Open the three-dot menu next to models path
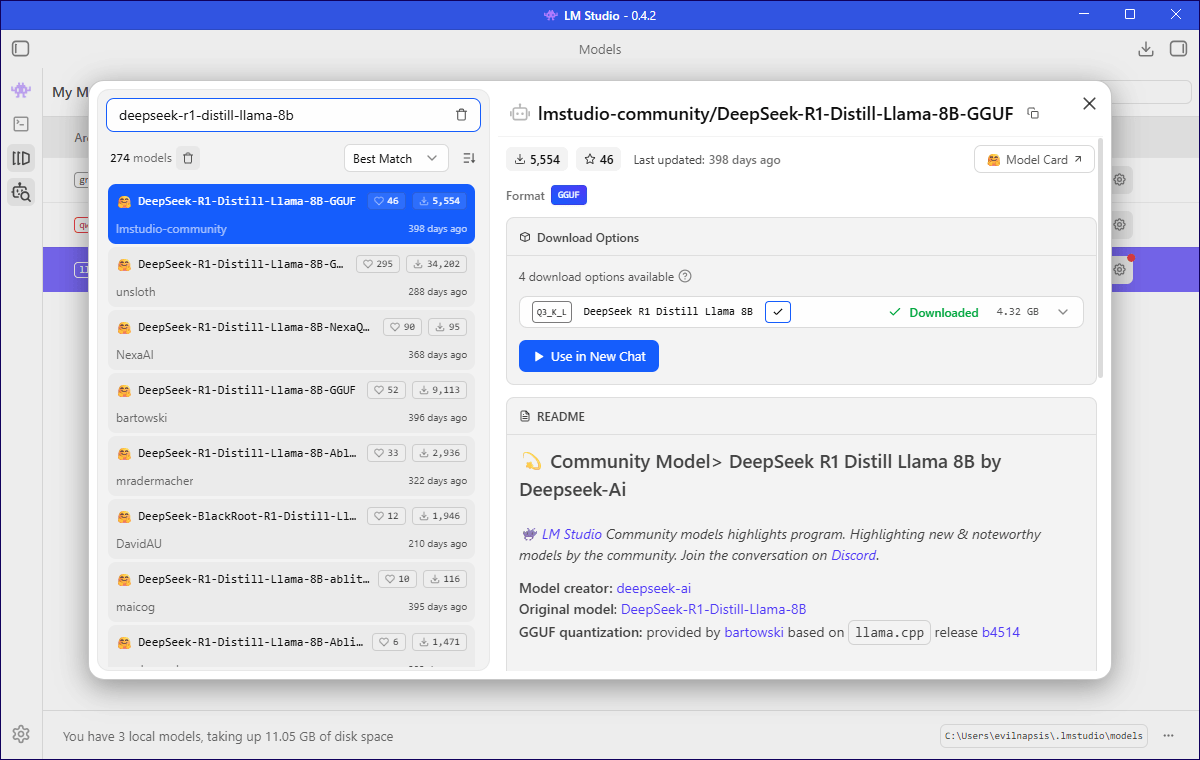The width and height of the screenshot is (1200, 760). 1168,735
